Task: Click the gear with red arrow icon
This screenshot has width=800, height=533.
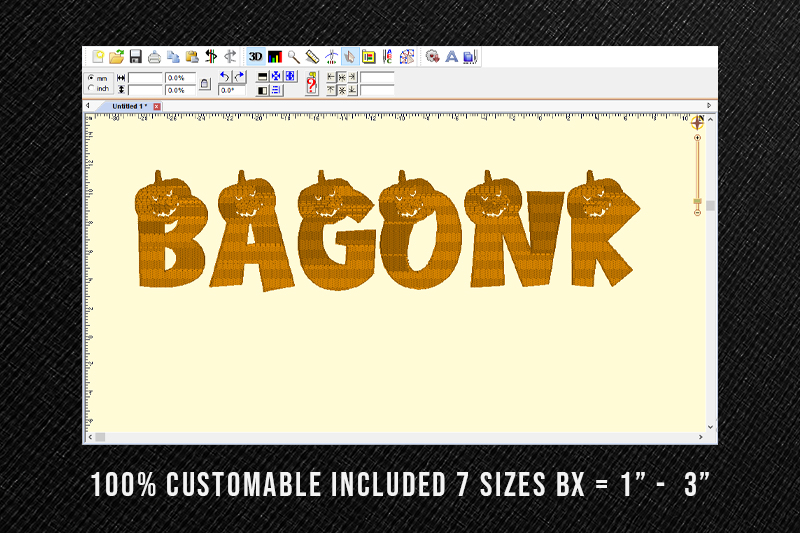Action: (x=432, y=57)
